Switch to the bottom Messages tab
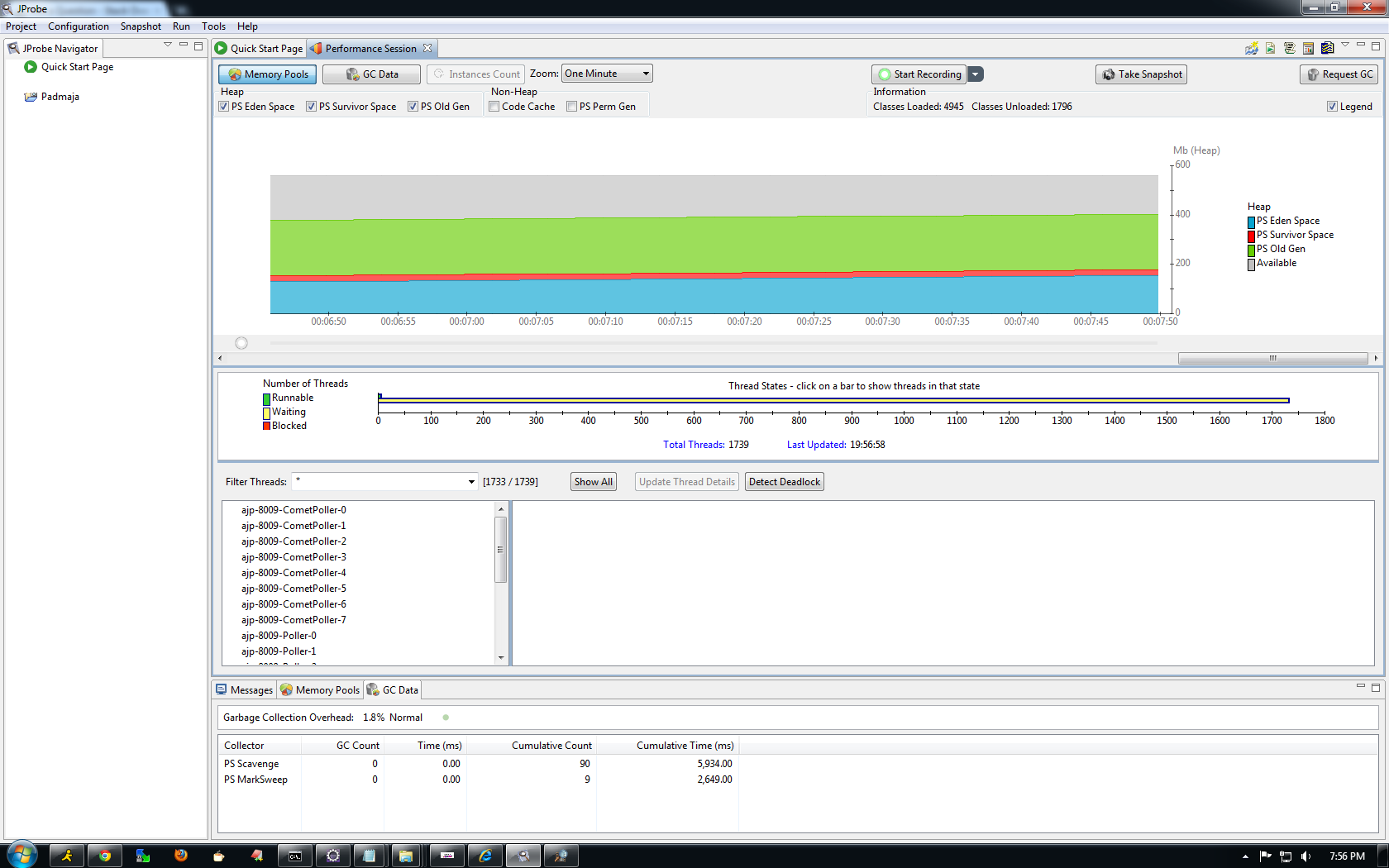 (x=245, y=690)
